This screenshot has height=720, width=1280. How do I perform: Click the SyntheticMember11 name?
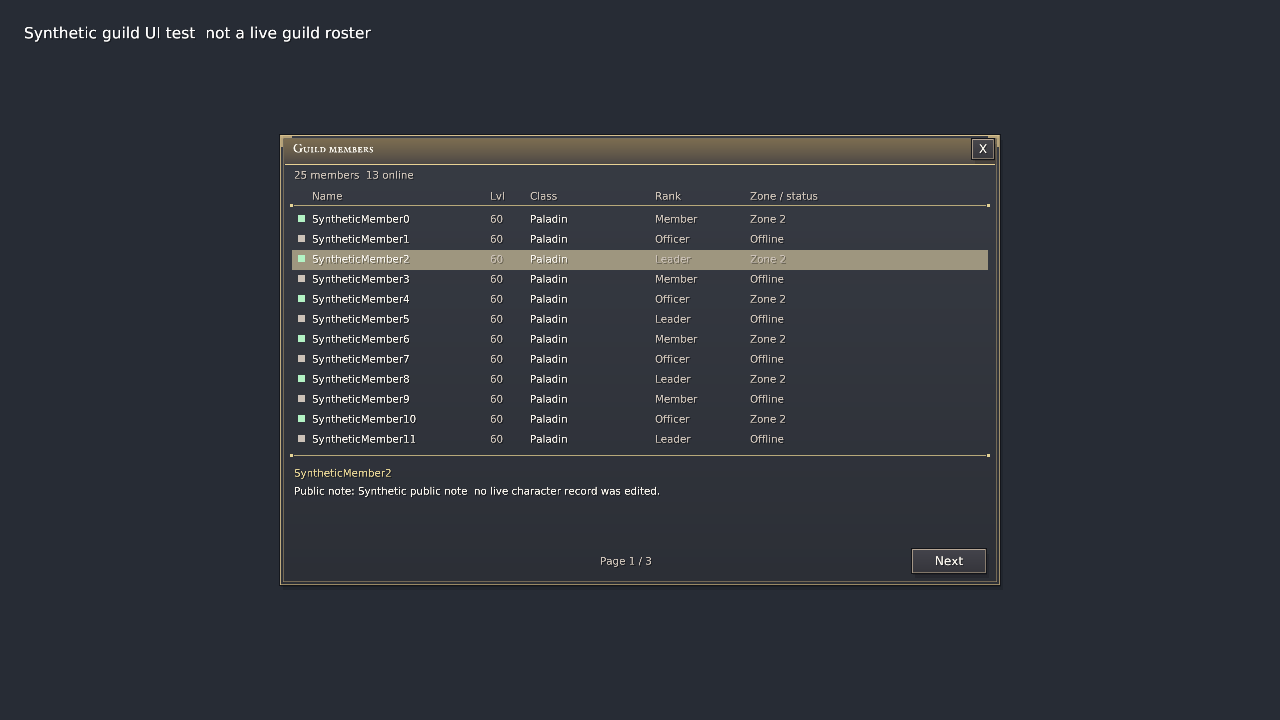tap(364, 439)
